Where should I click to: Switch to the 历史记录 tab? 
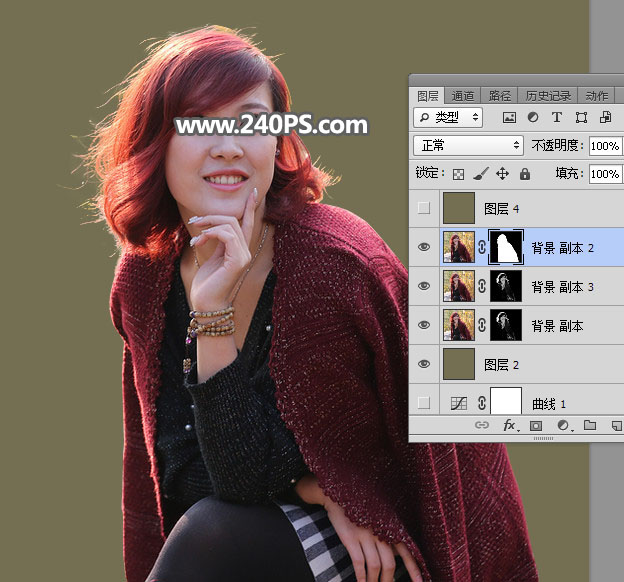(x=548, y=96)
